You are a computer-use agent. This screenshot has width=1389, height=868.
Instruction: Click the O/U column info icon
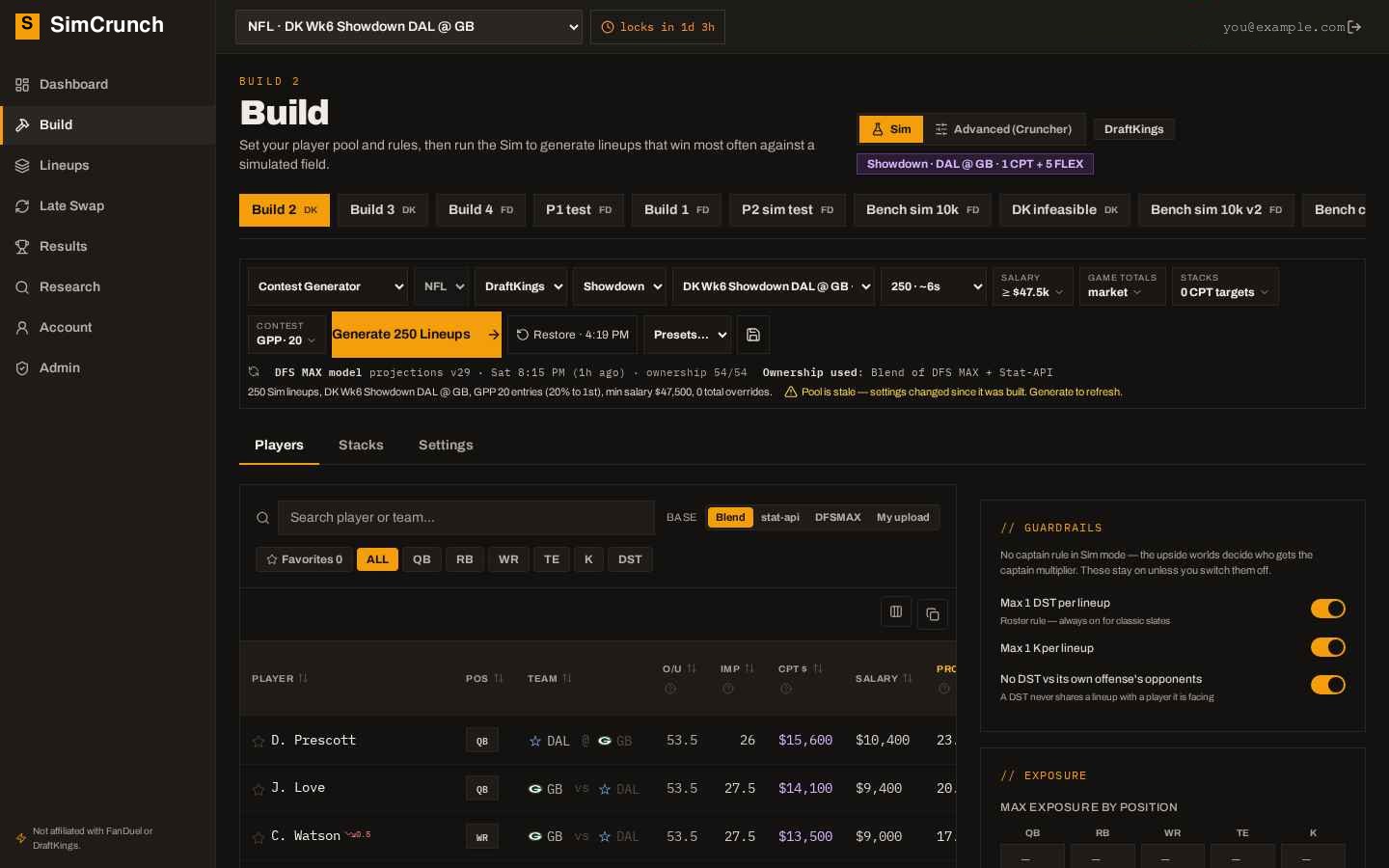click(670, 689)
